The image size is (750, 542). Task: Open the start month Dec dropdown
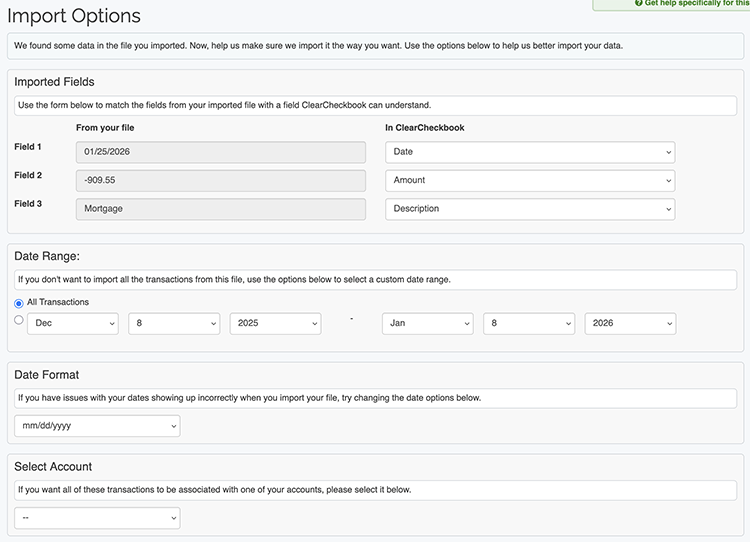(x=73, y=323)
